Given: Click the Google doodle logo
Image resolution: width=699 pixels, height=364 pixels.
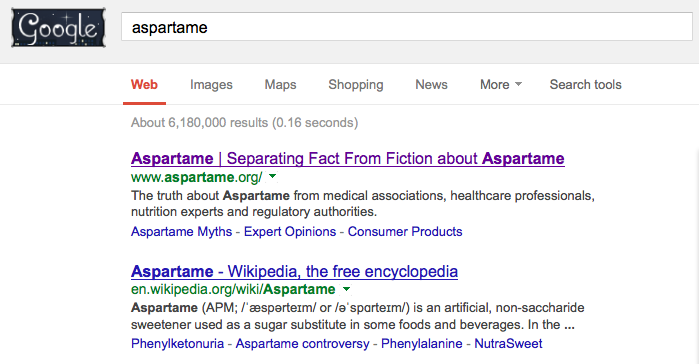Looking at the screenshot, I should coord(58,28).
